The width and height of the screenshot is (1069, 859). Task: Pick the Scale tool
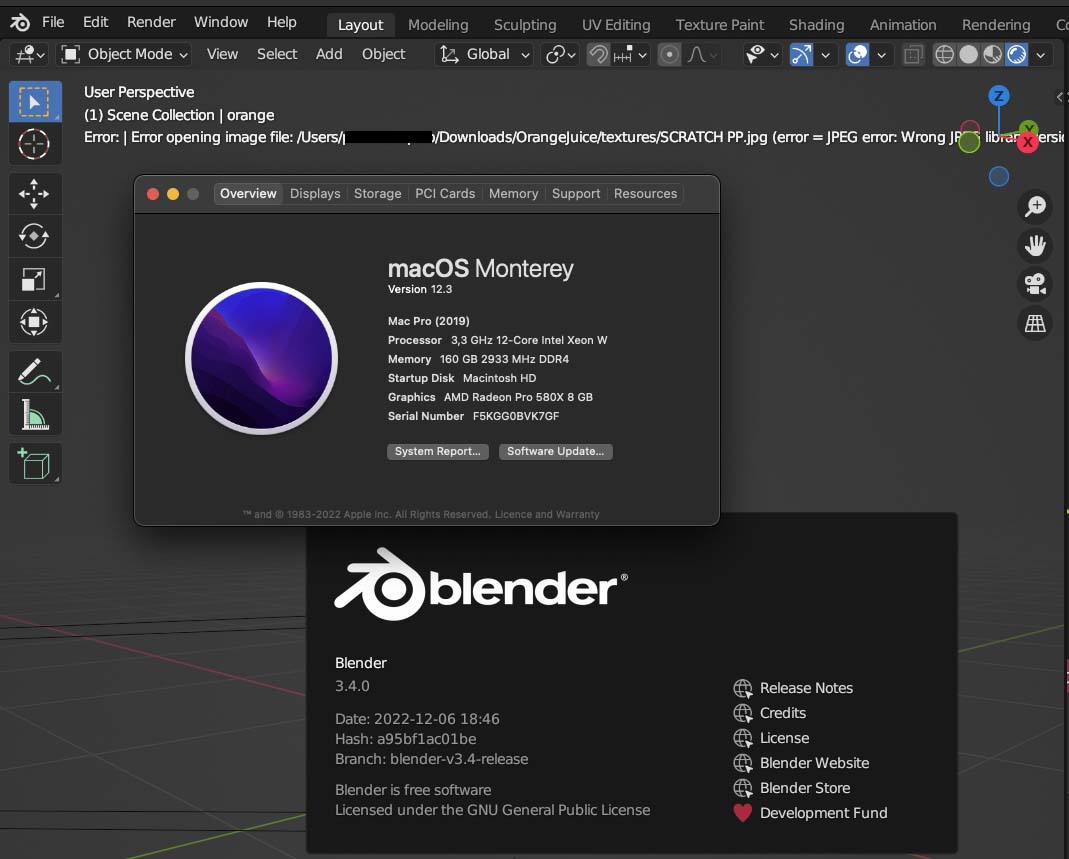[x=34, y=280]
